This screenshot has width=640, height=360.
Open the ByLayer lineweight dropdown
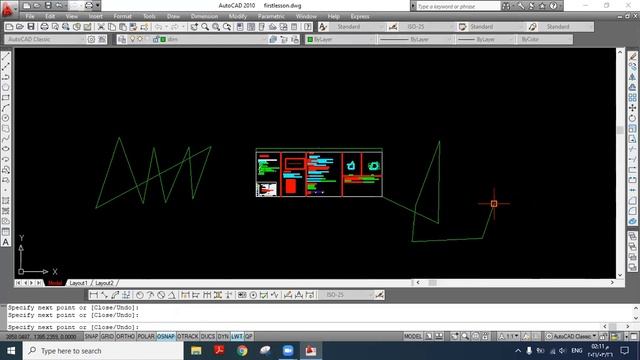(x=485, y=39)
